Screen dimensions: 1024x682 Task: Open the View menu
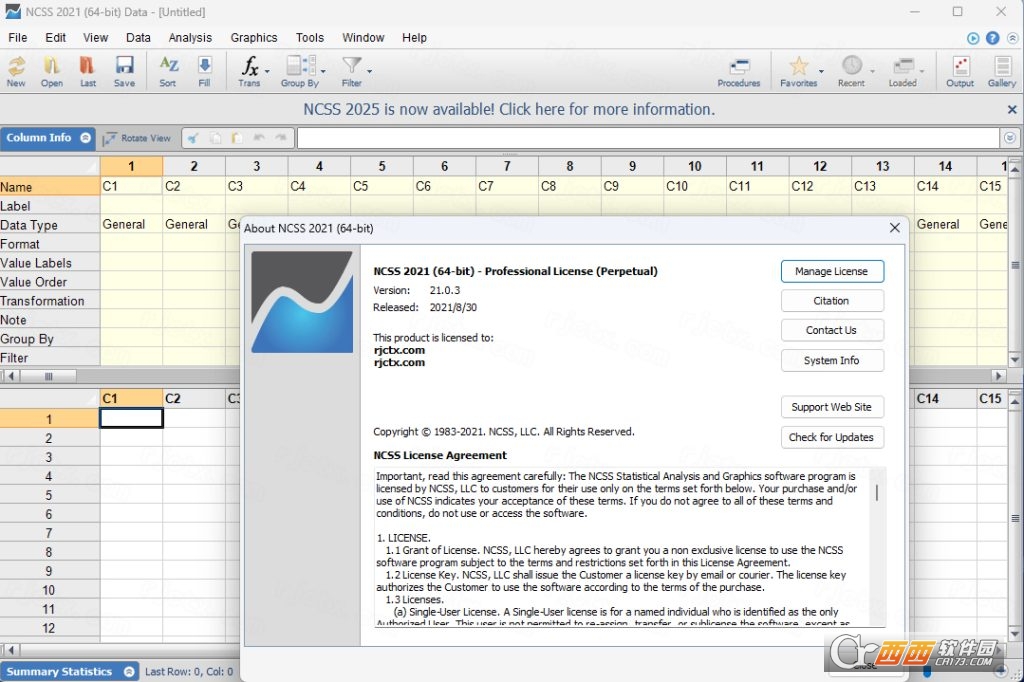tap(95, 38)
